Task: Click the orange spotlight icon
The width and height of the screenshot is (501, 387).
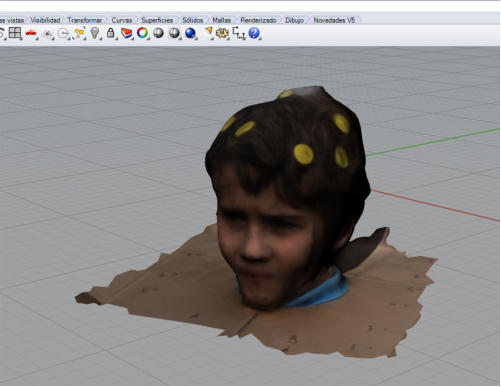Action: pyautogui.click(x=208, y=32)
